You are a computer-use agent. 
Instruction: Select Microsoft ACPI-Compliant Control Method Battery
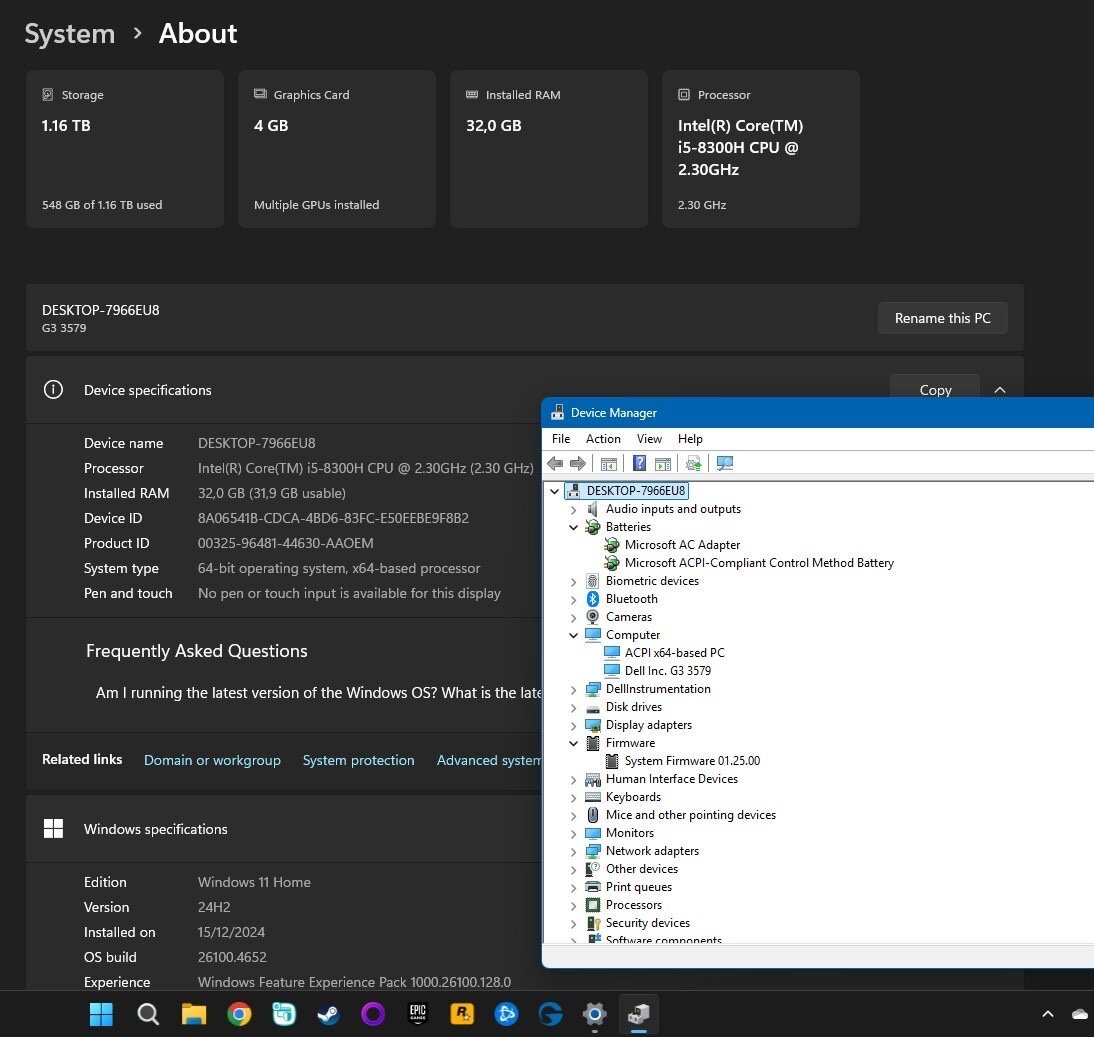click(x=759, y=563)
